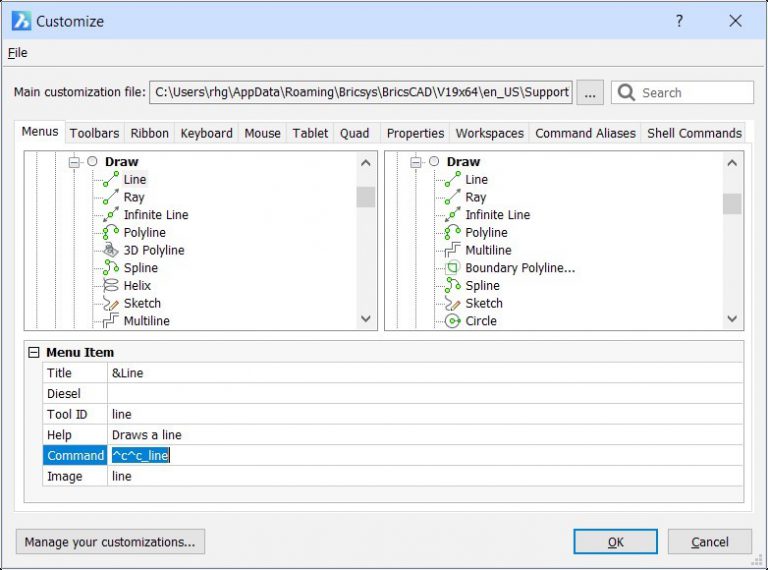The width and height of the screenshot is (768, 570).
Task: Switch to the Workspaces tab
Action: (x=489, y=133)
